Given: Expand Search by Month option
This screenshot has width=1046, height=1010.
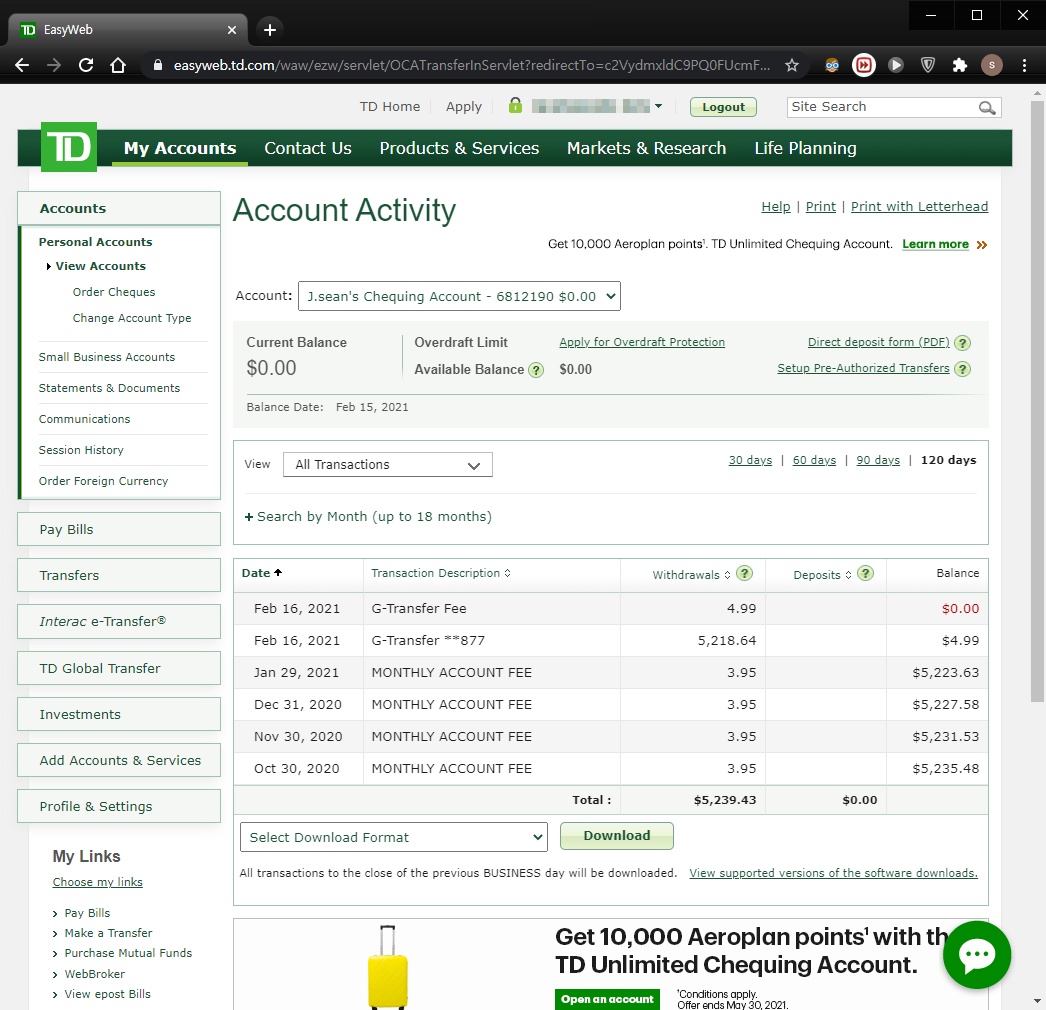Looking at the screenshot, I should [368, 516].
